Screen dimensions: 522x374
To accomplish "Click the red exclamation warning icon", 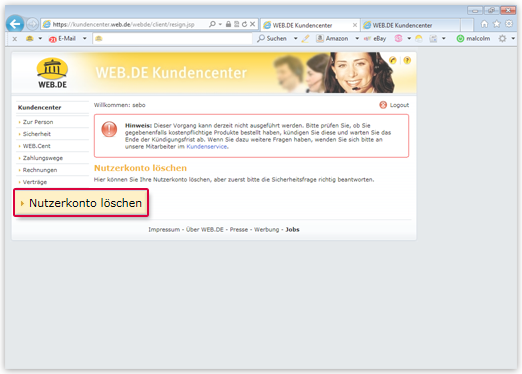I will [x=109, y=129].
